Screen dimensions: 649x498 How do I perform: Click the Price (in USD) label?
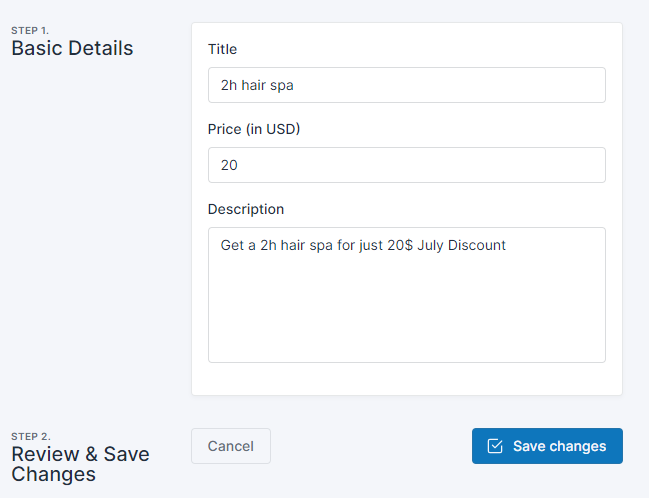click(254, 129)
